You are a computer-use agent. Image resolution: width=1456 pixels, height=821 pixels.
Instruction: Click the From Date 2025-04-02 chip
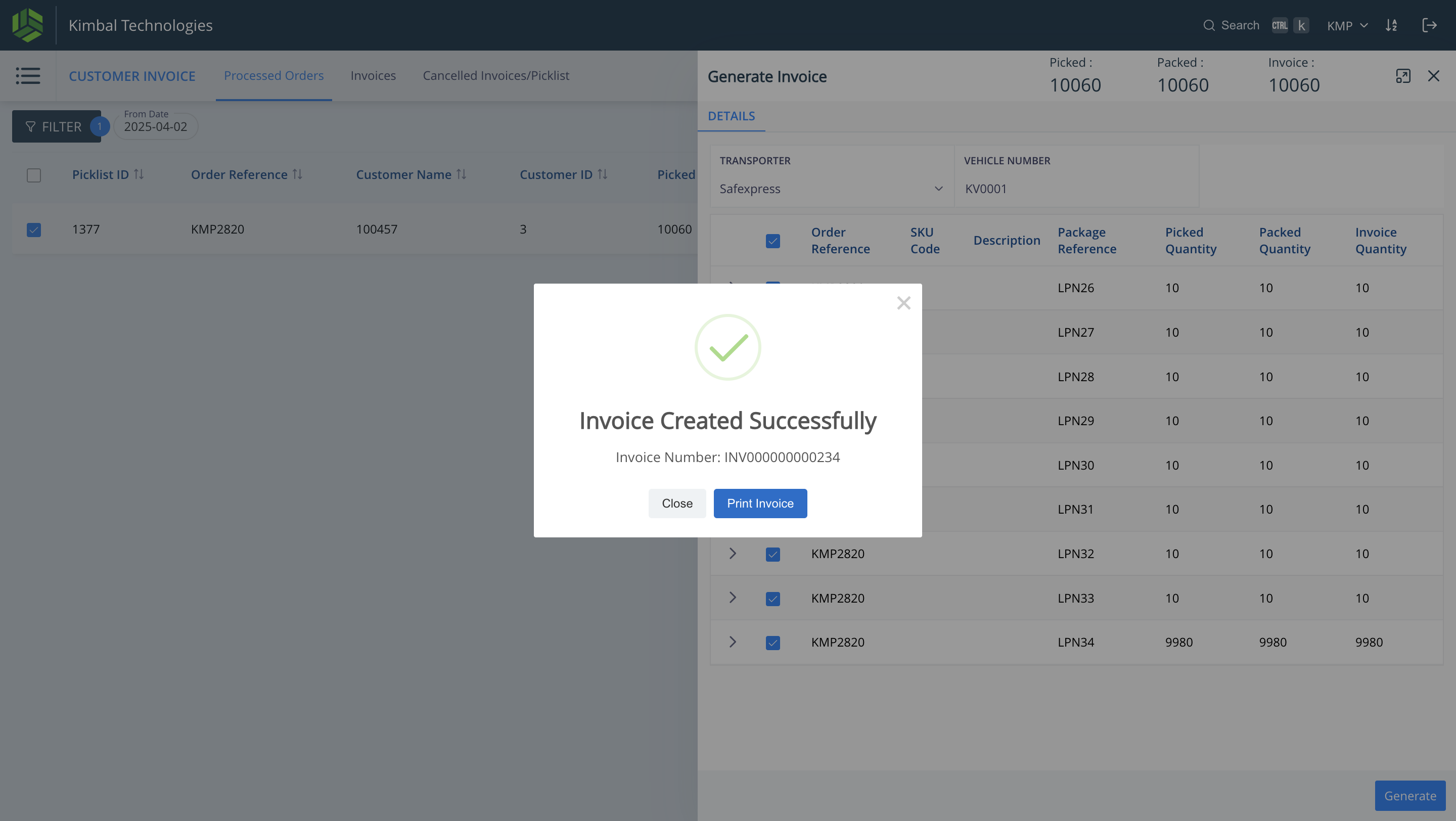[155, 126]
